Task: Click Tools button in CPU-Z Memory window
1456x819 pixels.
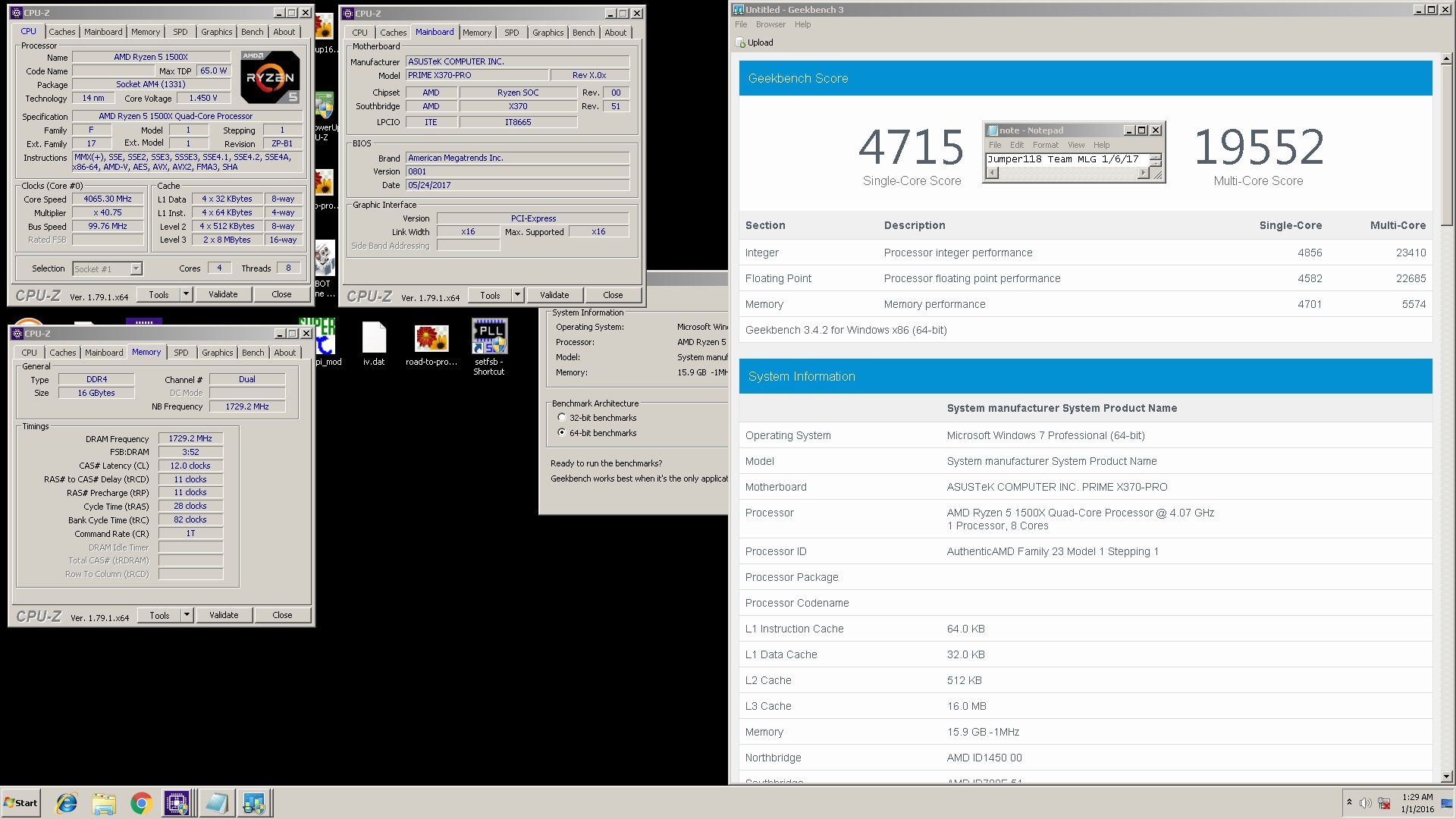Action: [159, 615]
